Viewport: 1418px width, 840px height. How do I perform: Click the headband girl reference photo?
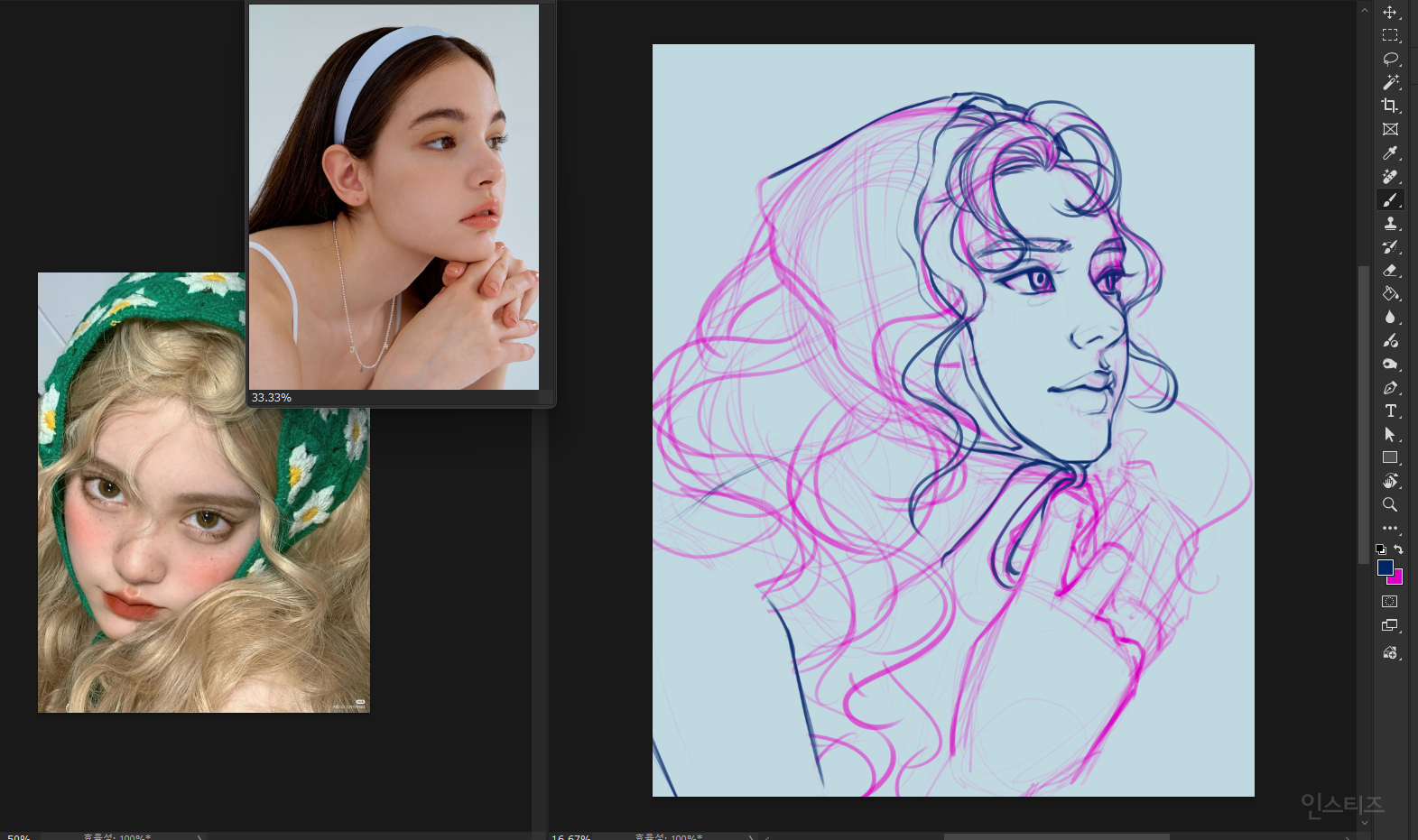(394, 197)
